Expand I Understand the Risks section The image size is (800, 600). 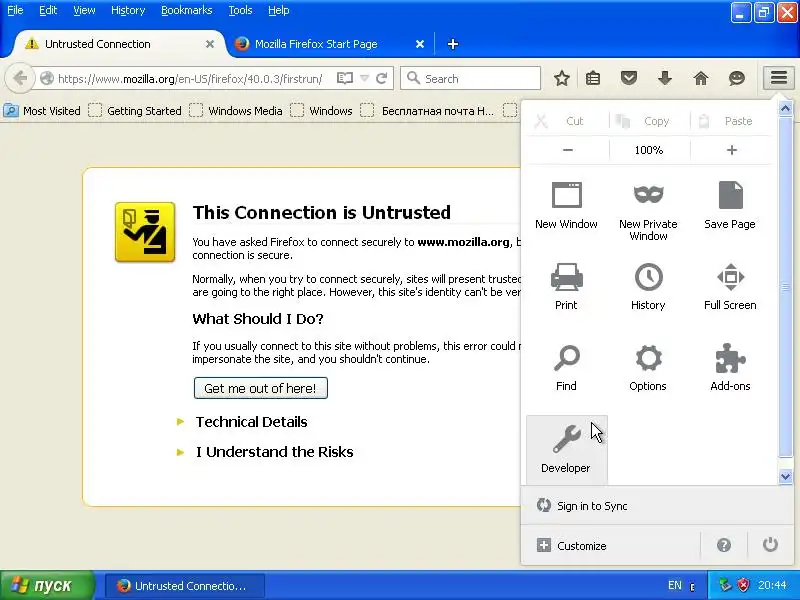(x=274, y=452)
